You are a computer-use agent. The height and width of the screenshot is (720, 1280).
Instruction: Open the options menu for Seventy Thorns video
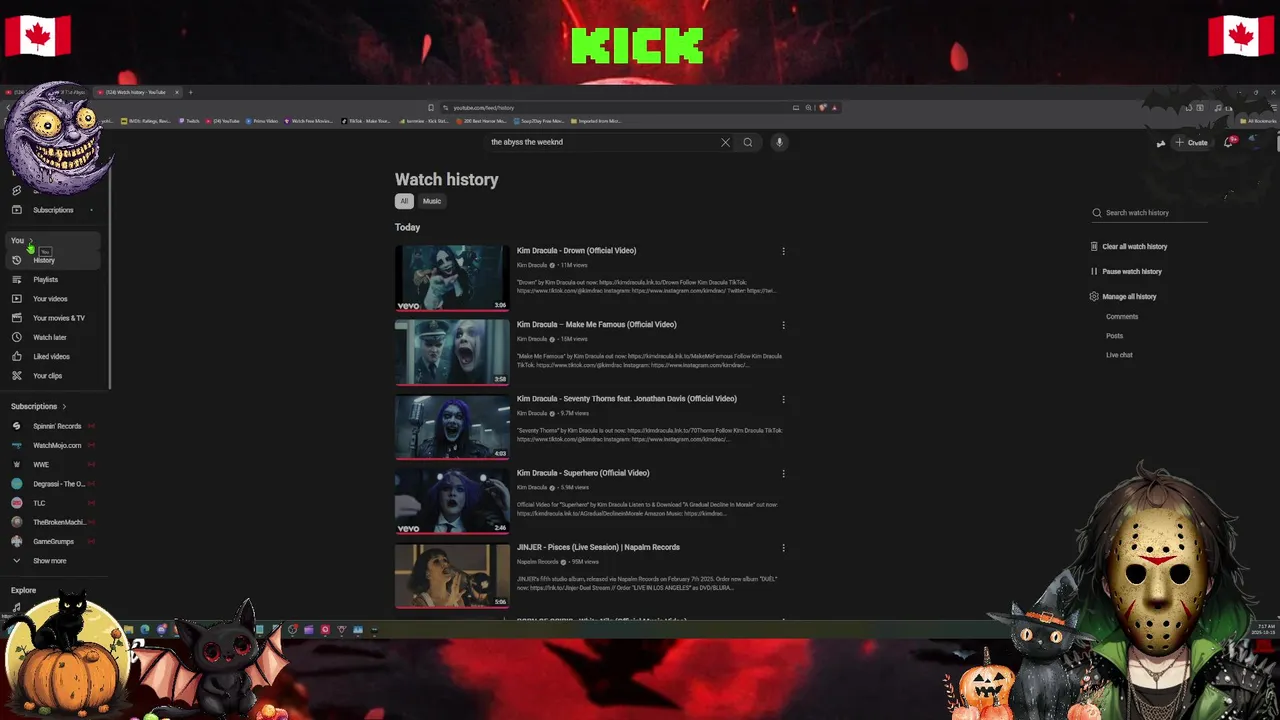[x=783, y=399]
